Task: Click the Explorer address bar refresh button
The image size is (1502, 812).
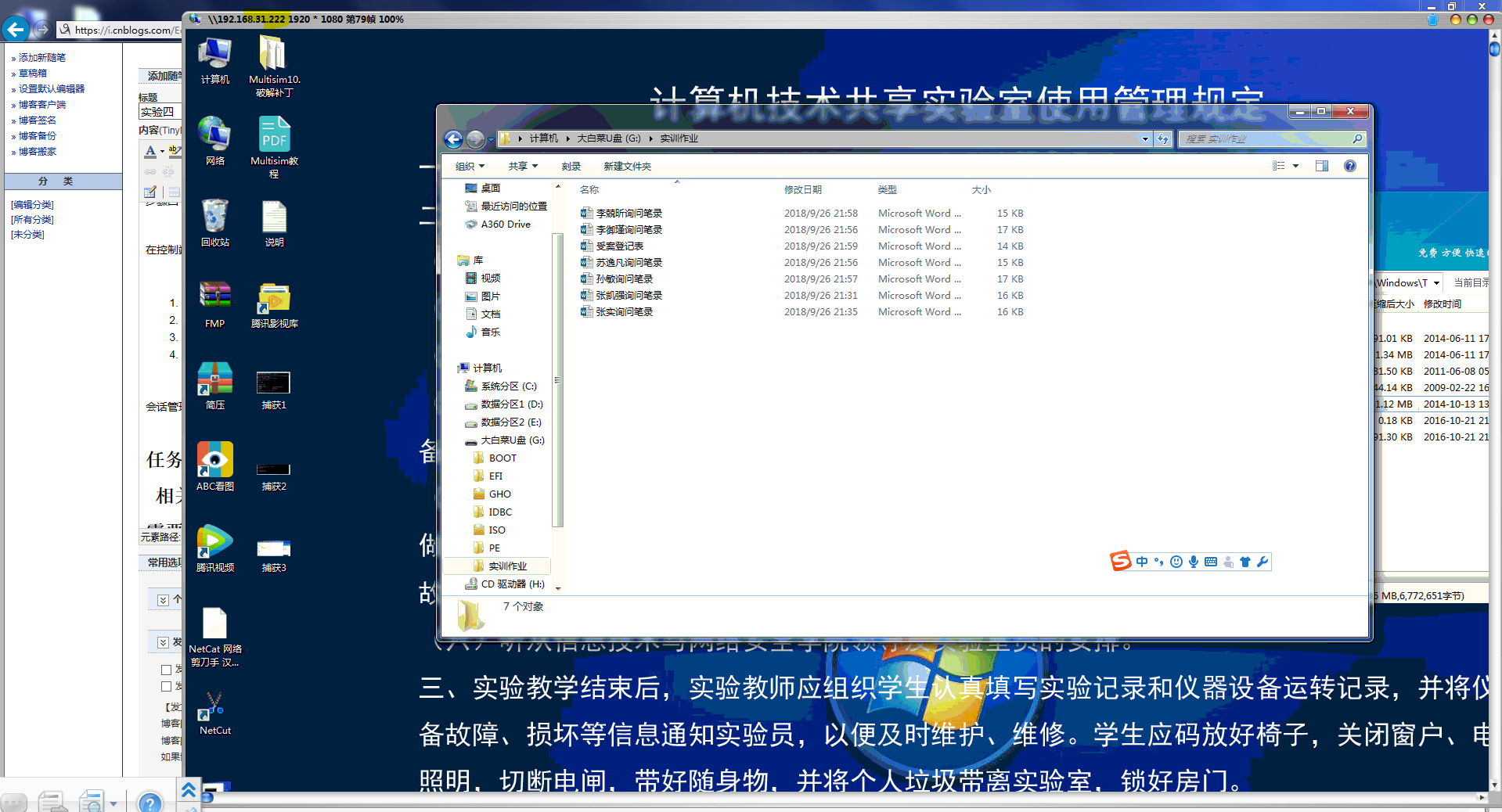Action: pos(1163,138)
